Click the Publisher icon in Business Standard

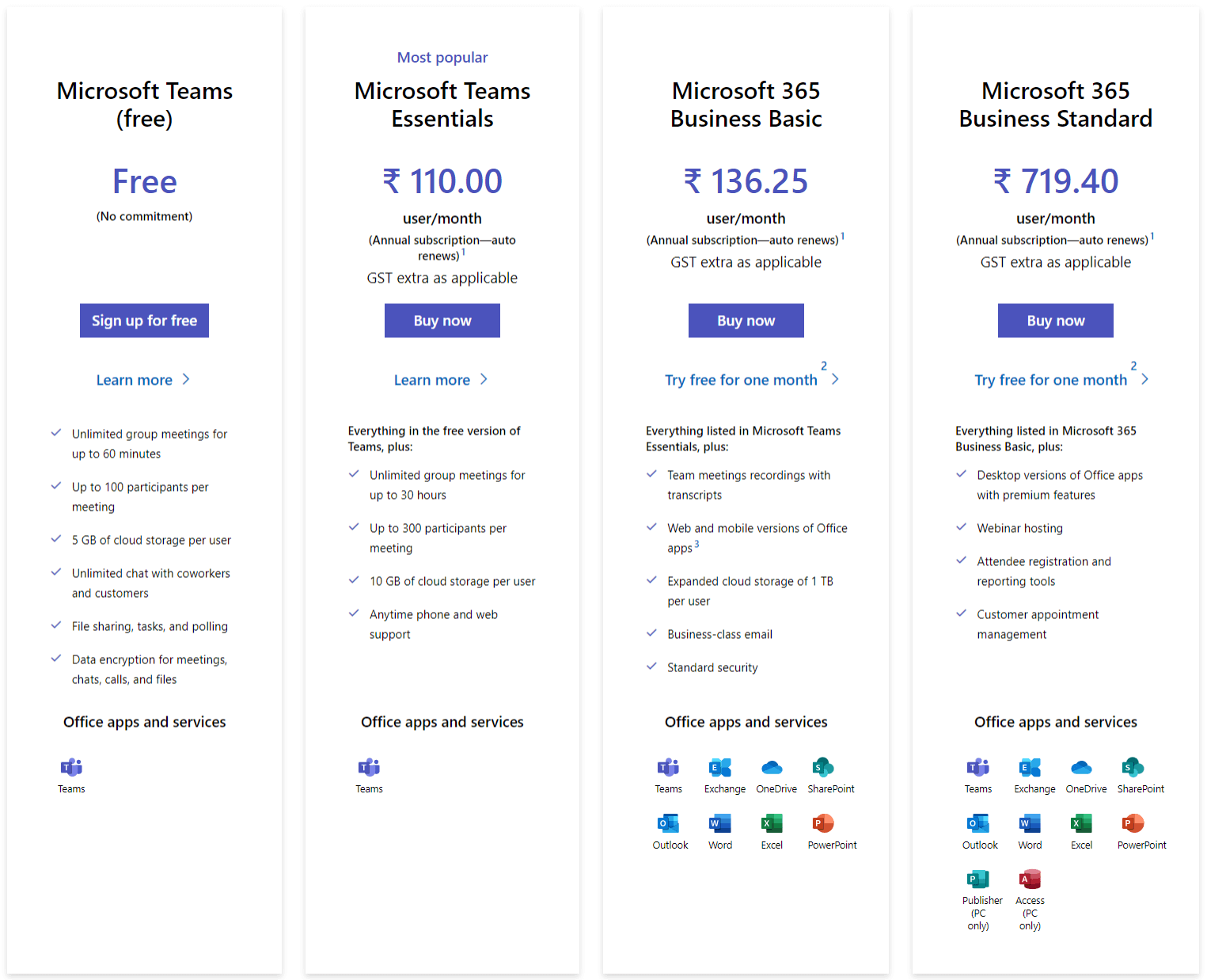[x=978, y=879]
